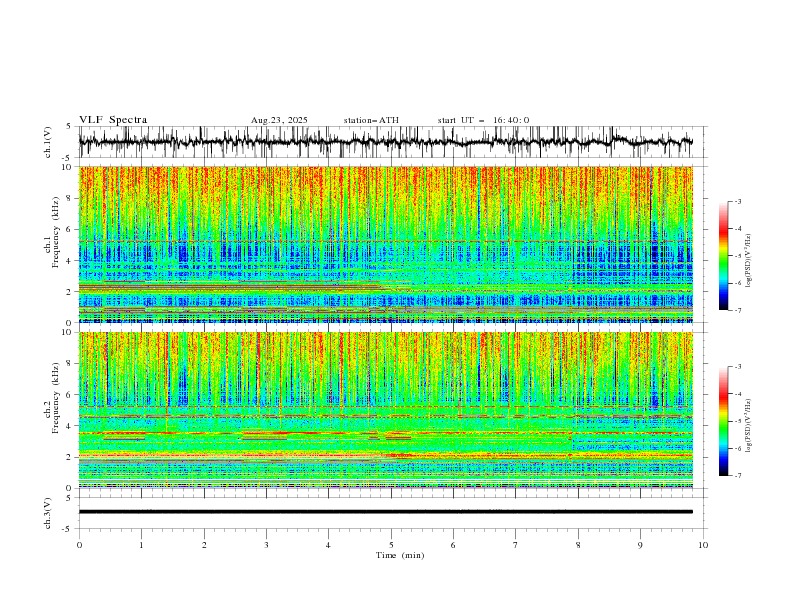
Task: Click the "ch.1(V)" waveform axis label
Action: coord(48,142)
